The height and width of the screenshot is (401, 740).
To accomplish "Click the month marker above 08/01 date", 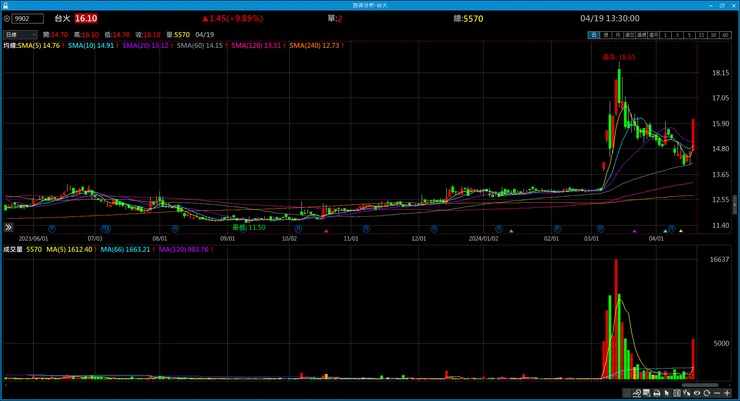I will pyautogui.click(x=175, y=229).
